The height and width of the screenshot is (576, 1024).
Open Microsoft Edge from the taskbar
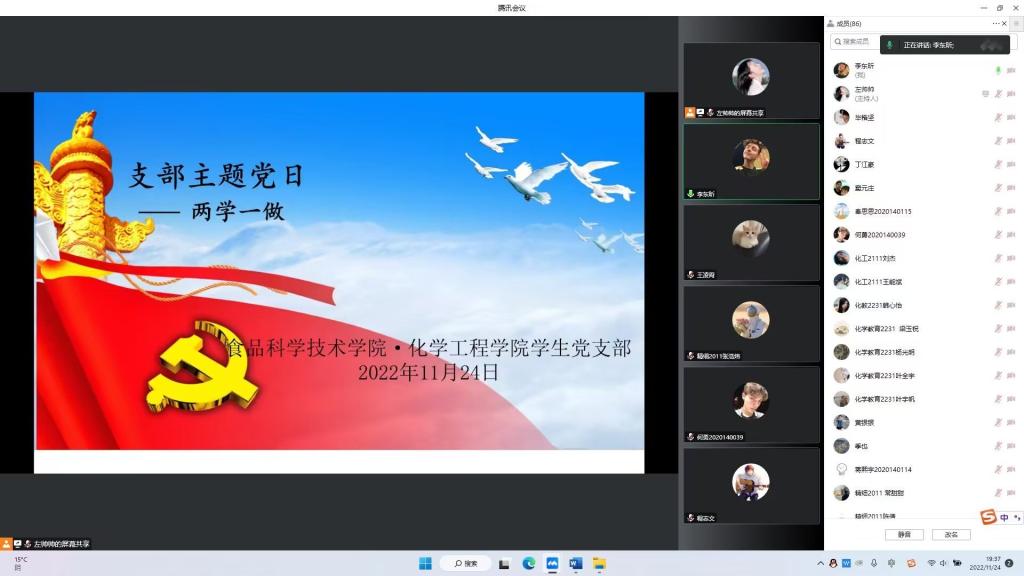pos(529,563)
